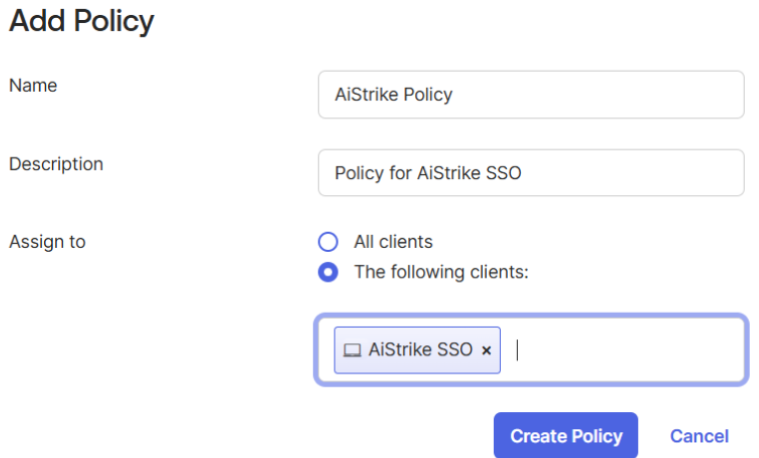Click empty area of clients selection box

[x=629, y=350]
